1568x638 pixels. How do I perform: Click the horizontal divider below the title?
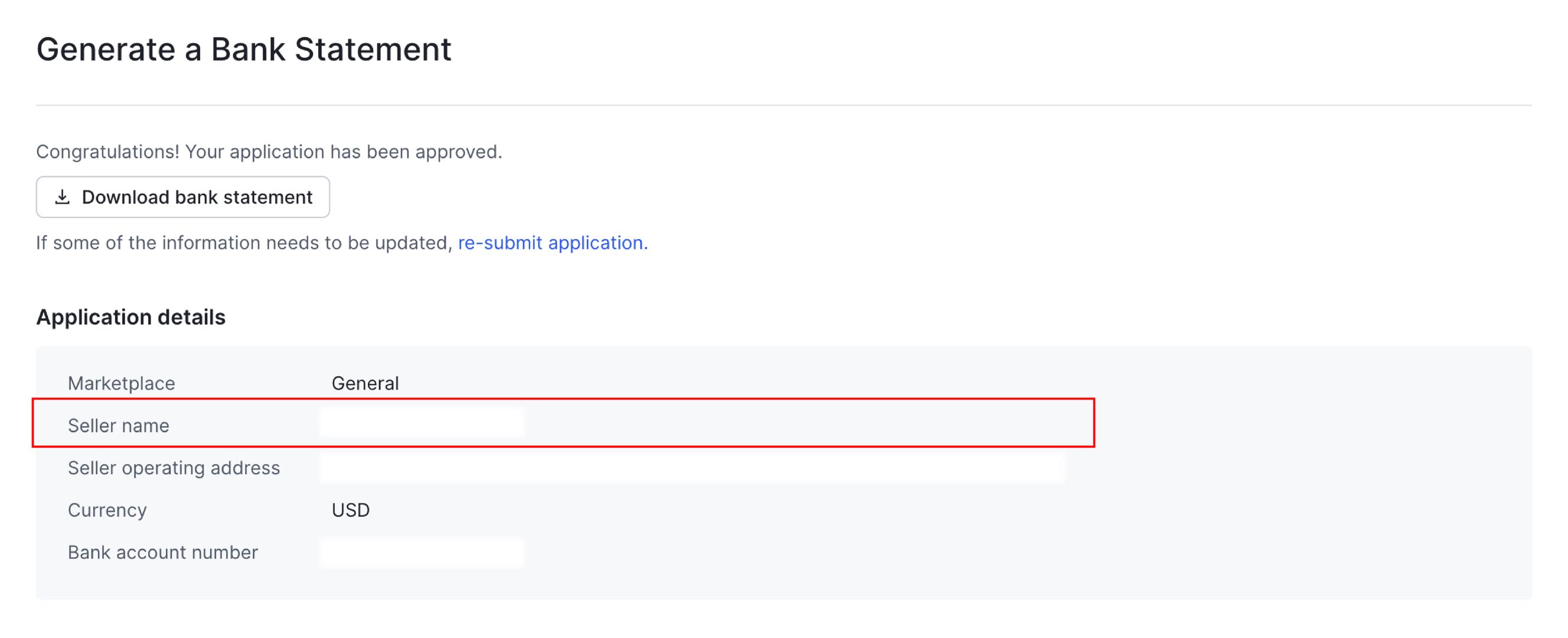pos(783,105)
